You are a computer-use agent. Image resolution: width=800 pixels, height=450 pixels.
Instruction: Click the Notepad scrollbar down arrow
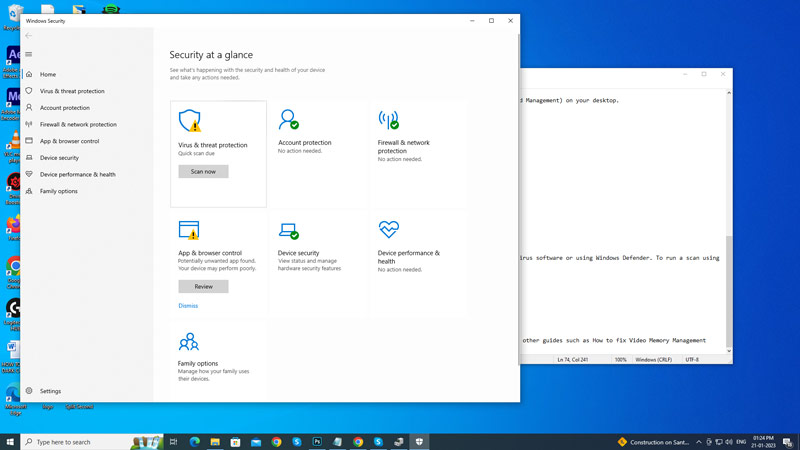click(729, 351)
